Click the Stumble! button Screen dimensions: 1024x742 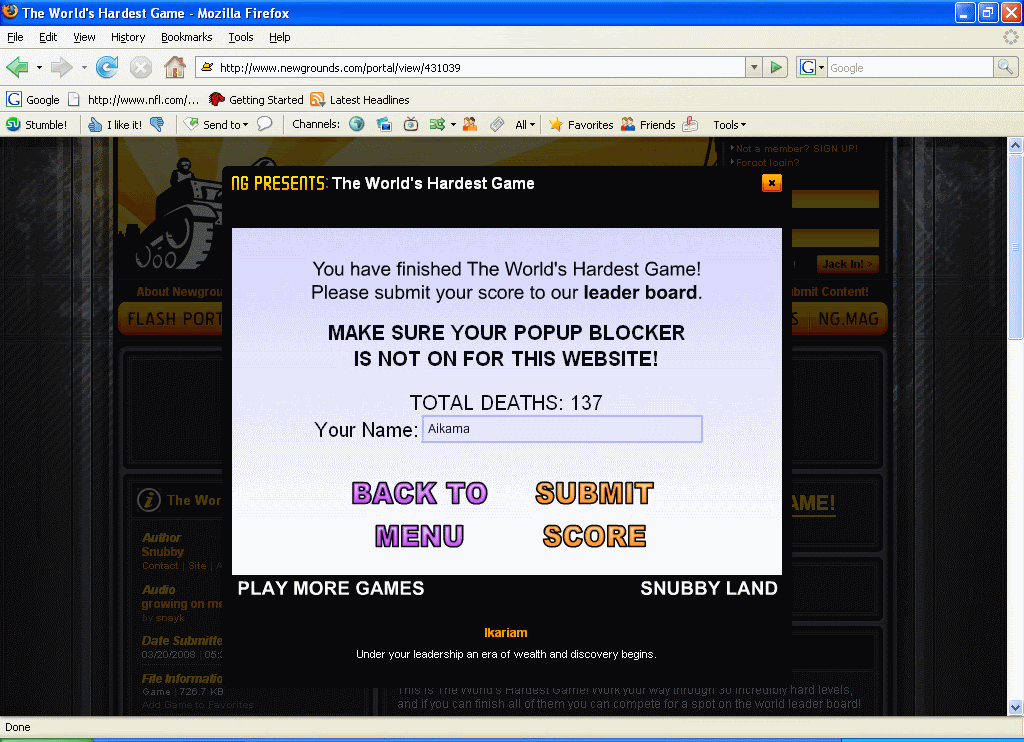click(37, 125)
